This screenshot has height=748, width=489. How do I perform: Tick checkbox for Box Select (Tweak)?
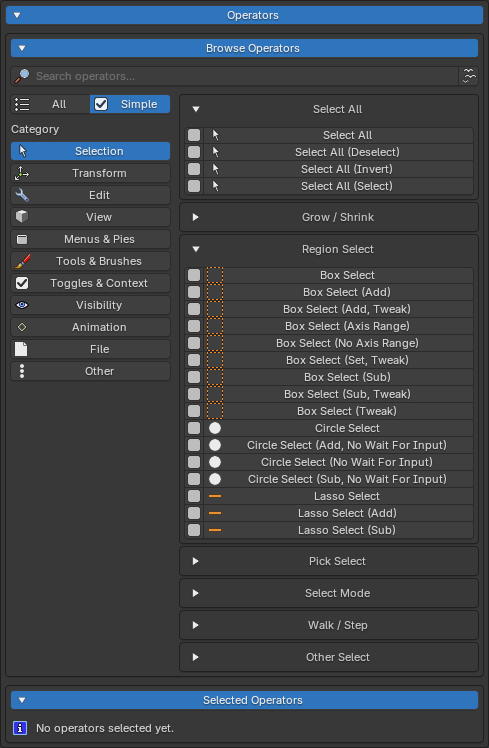pos(194,411)
